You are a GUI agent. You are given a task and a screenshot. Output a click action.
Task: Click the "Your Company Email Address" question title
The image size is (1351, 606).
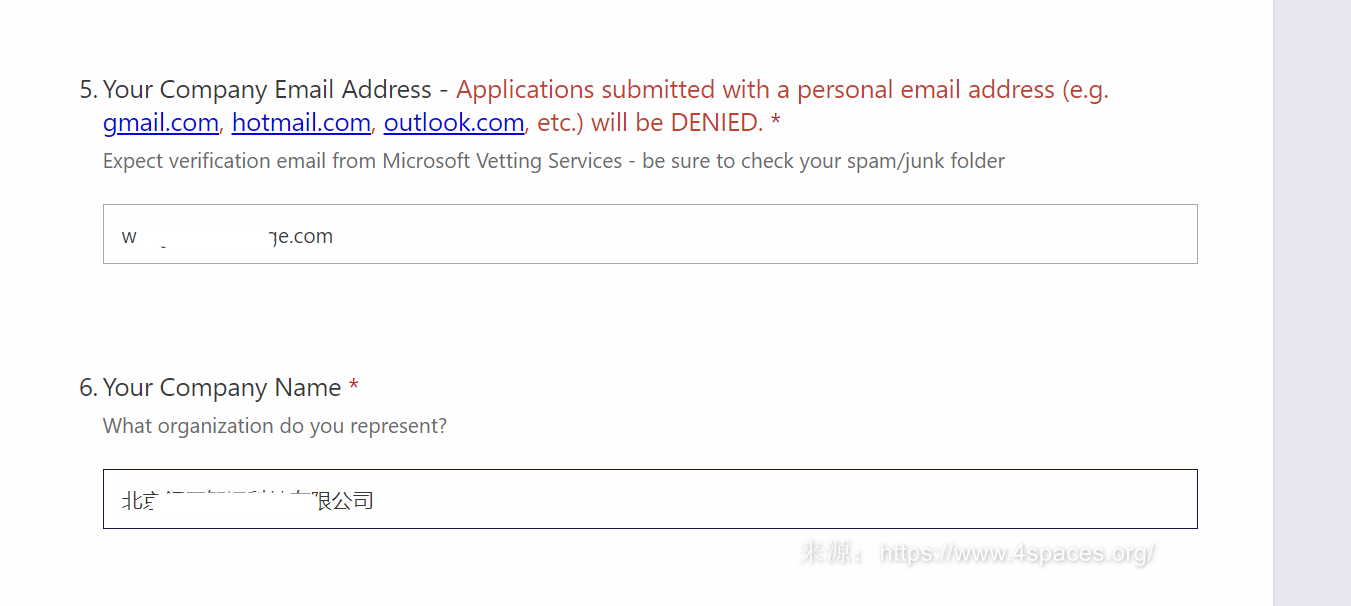pos(267,90)
